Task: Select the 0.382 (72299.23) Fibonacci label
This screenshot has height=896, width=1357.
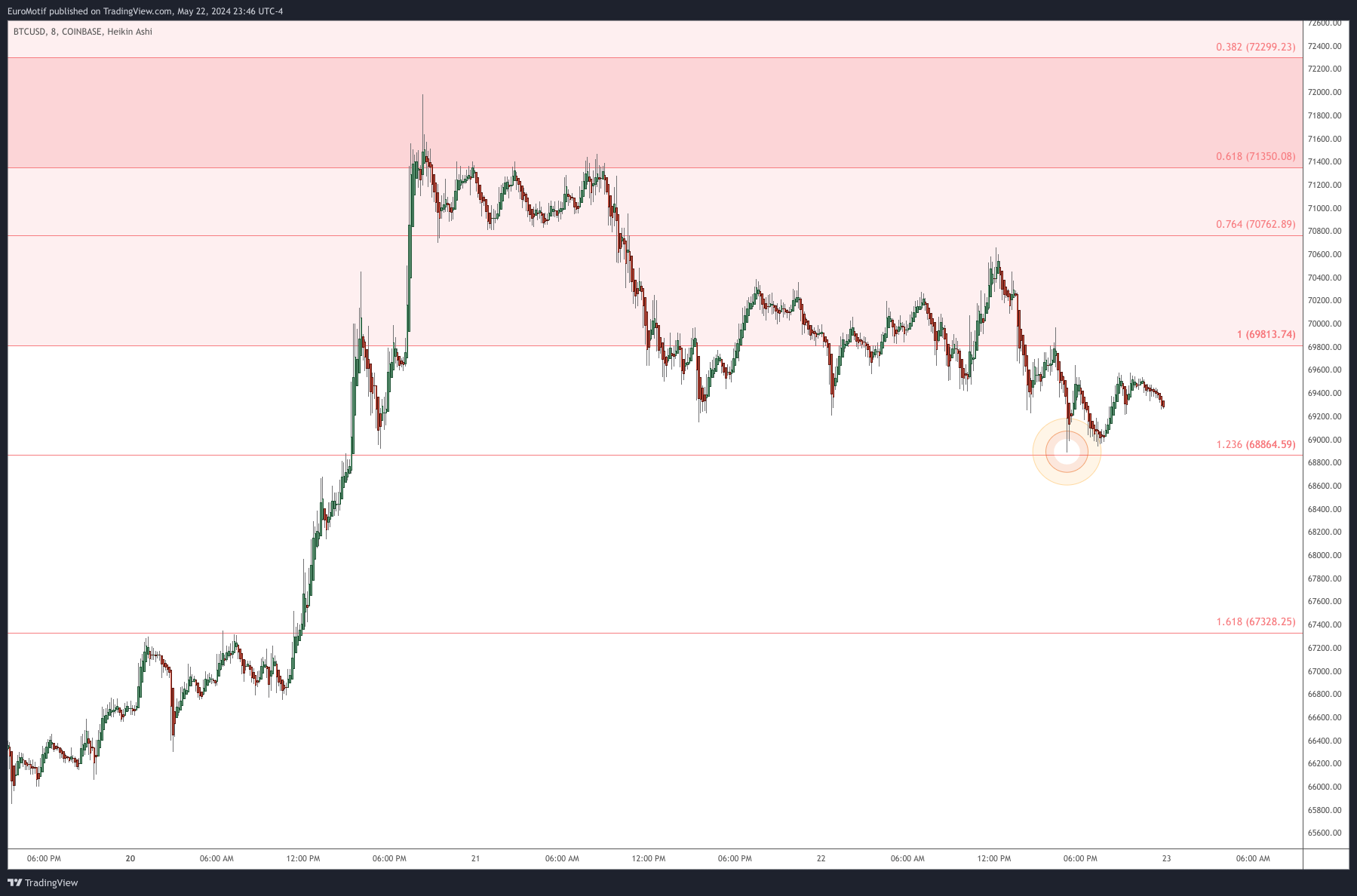Action: pyautogui.click(x=1255, y=47)
